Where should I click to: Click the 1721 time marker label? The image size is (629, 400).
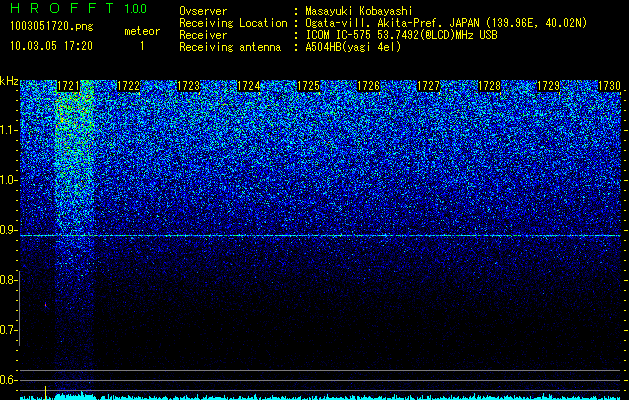tap(68, 86)
